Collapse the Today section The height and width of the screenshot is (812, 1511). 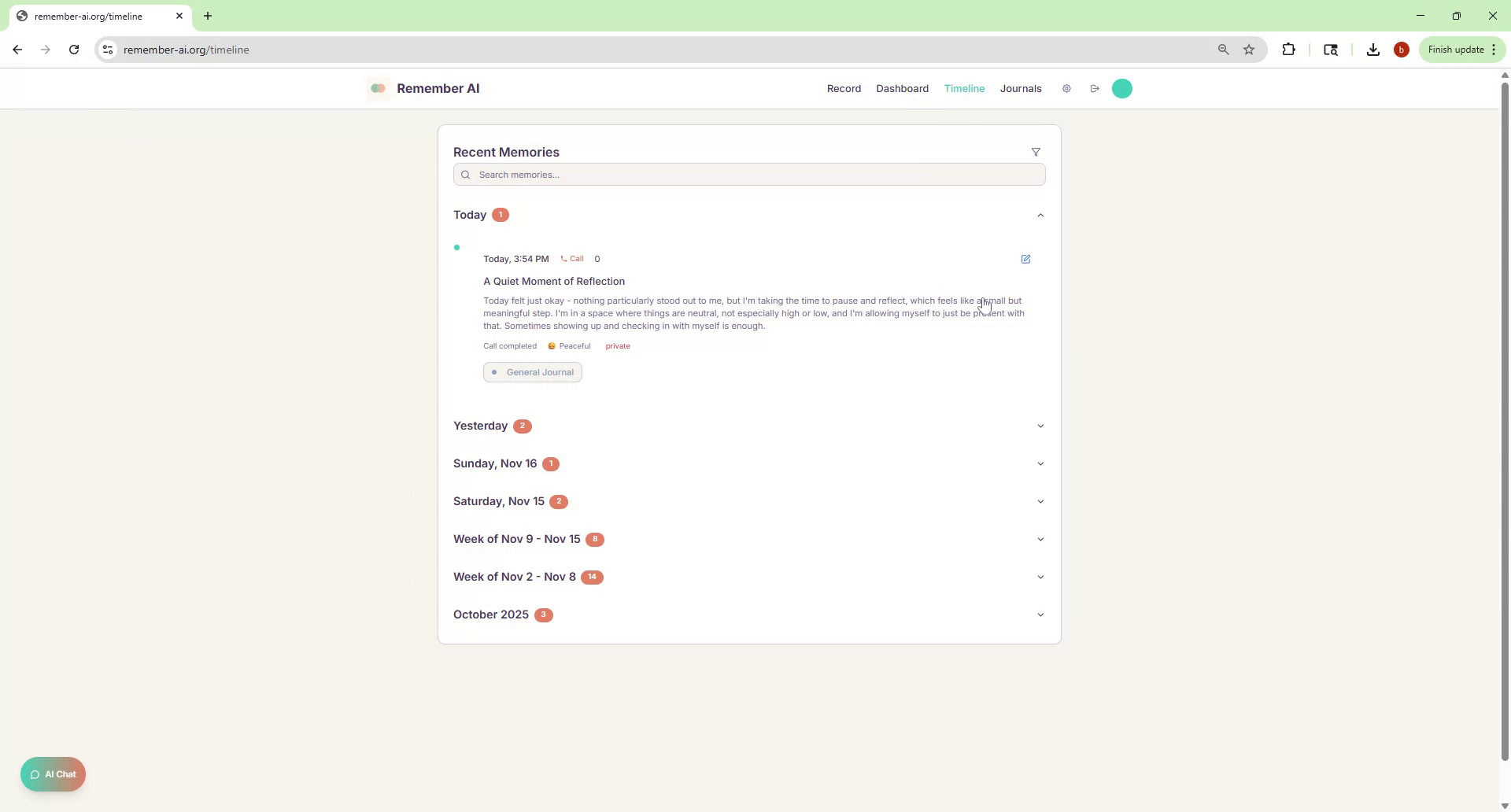[1040, 215]
